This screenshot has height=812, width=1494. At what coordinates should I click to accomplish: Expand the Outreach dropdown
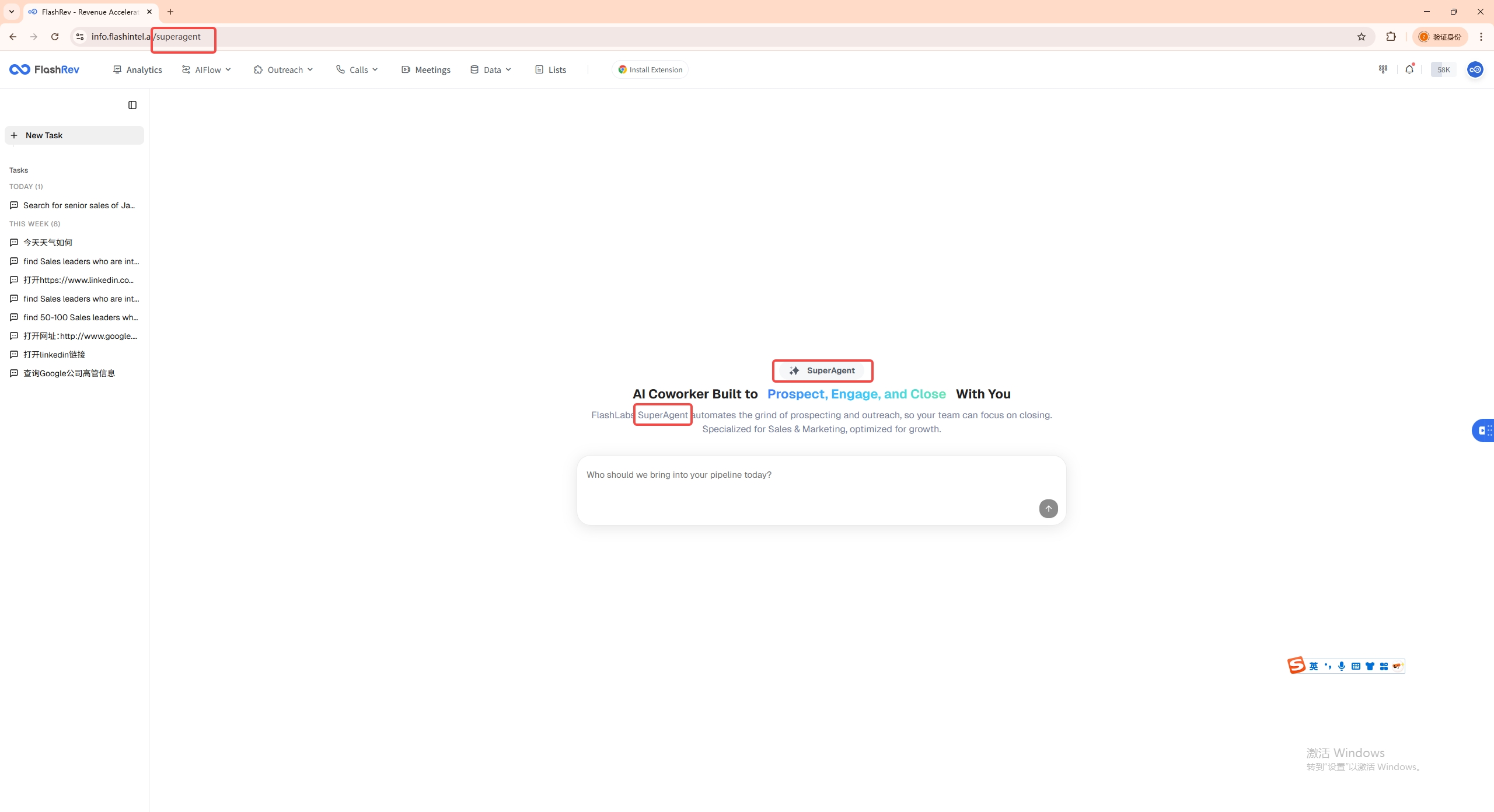(x=284, y=69)
